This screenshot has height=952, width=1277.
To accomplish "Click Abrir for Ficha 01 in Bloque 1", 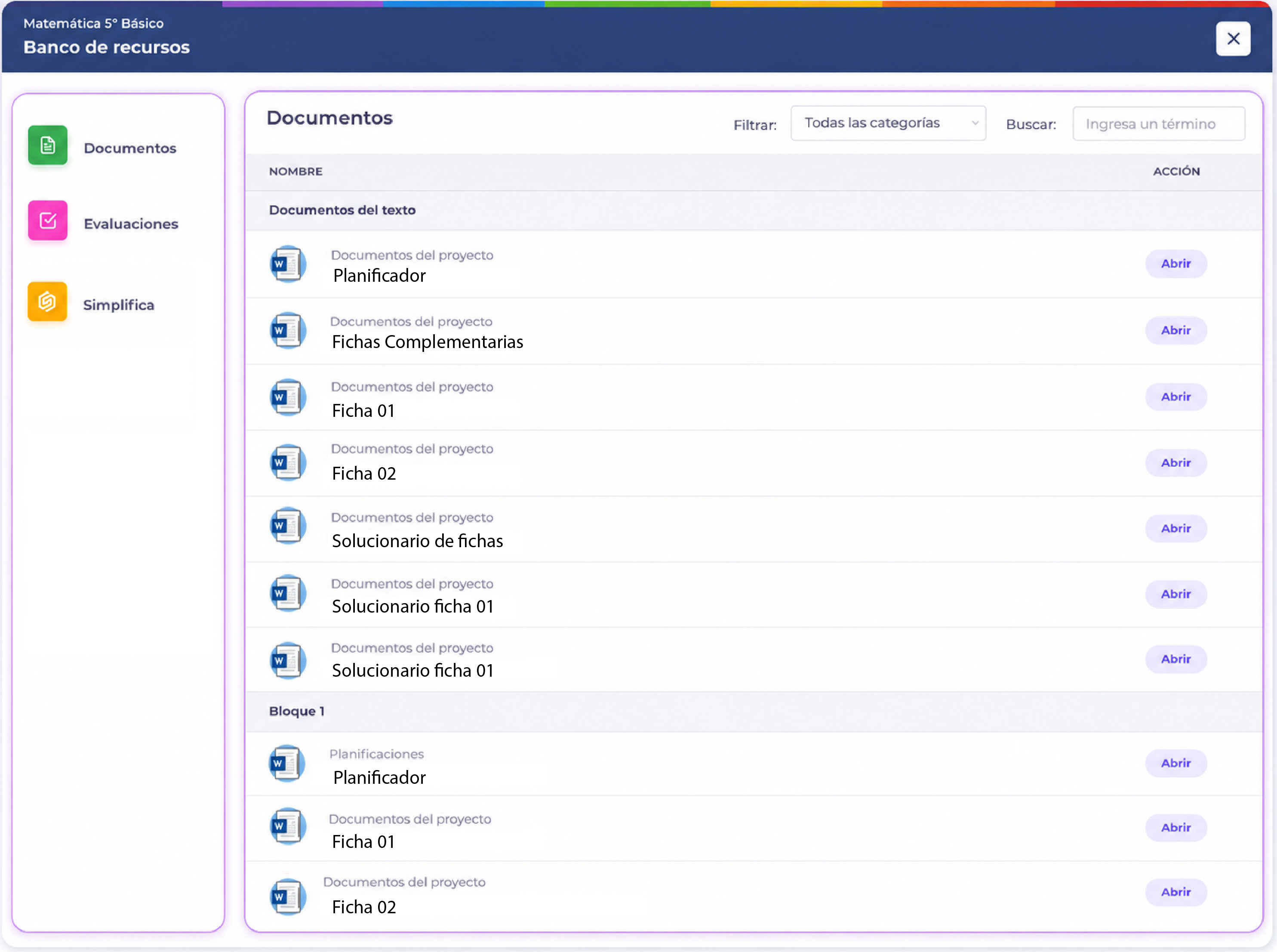I will (1175, 828).
